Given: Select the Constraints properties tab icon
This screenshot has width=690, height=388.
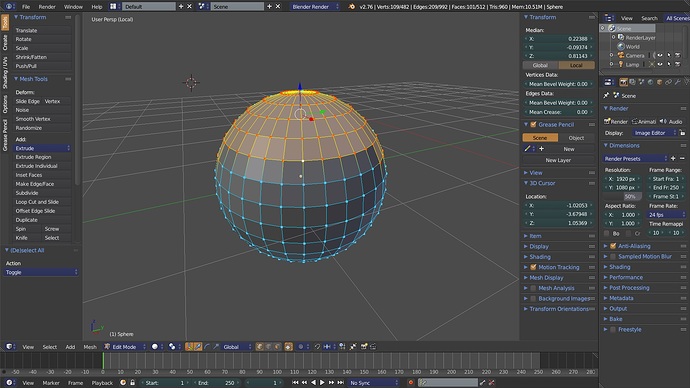Looking at the screenshot, I should pos(668,82).
